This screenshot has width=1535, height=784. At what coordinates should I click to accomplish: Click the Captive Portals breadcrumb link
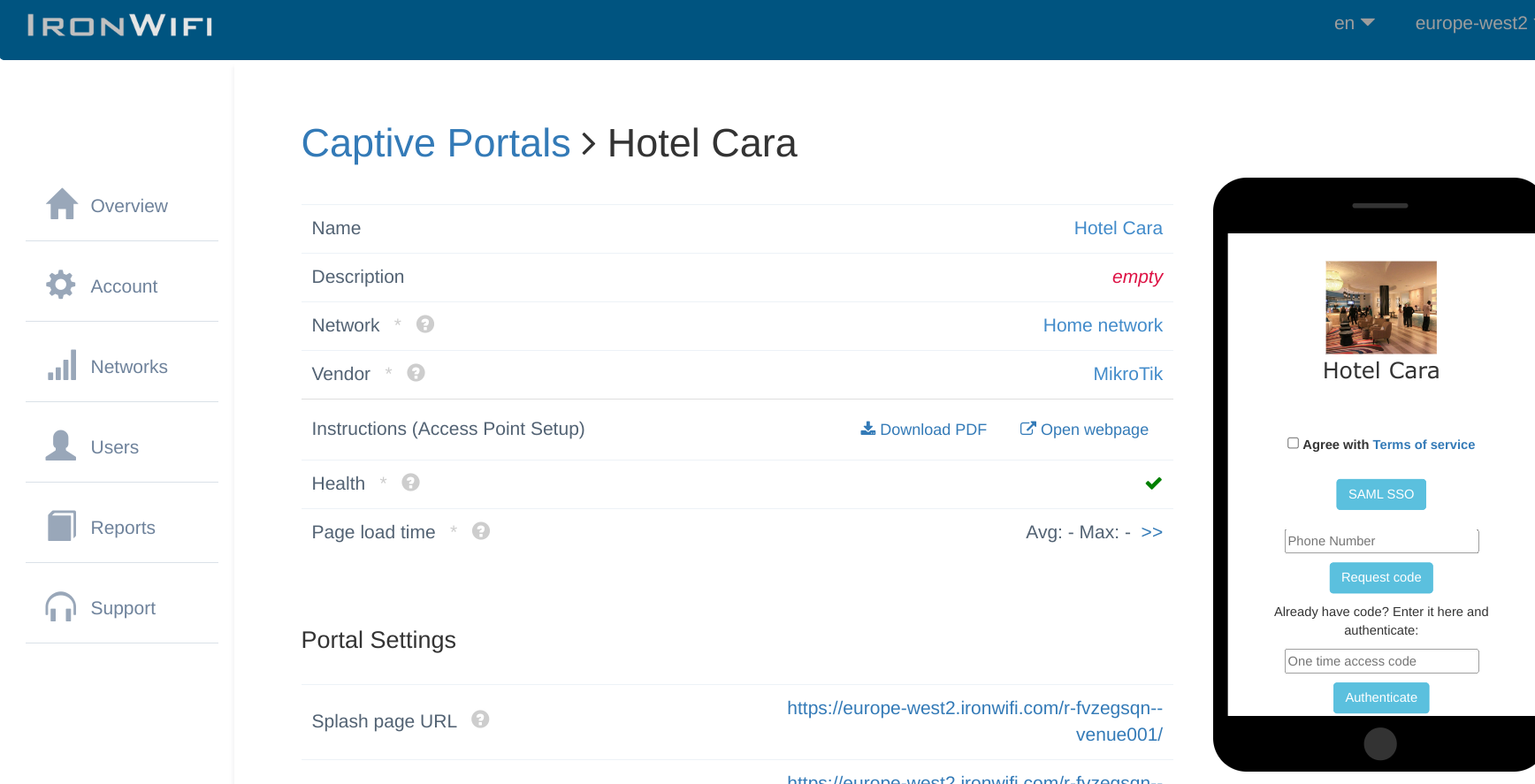[436, 143]
